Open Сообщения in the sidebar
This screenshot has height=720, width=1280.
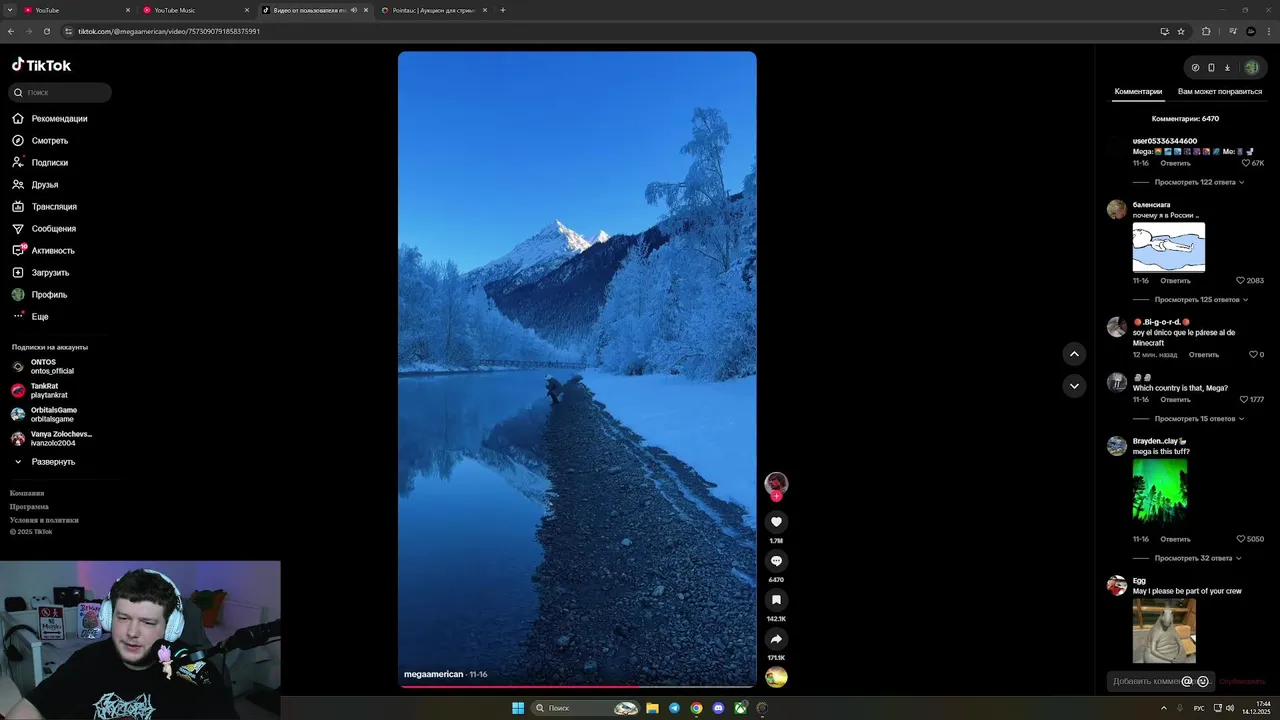(x=53, y=229)
